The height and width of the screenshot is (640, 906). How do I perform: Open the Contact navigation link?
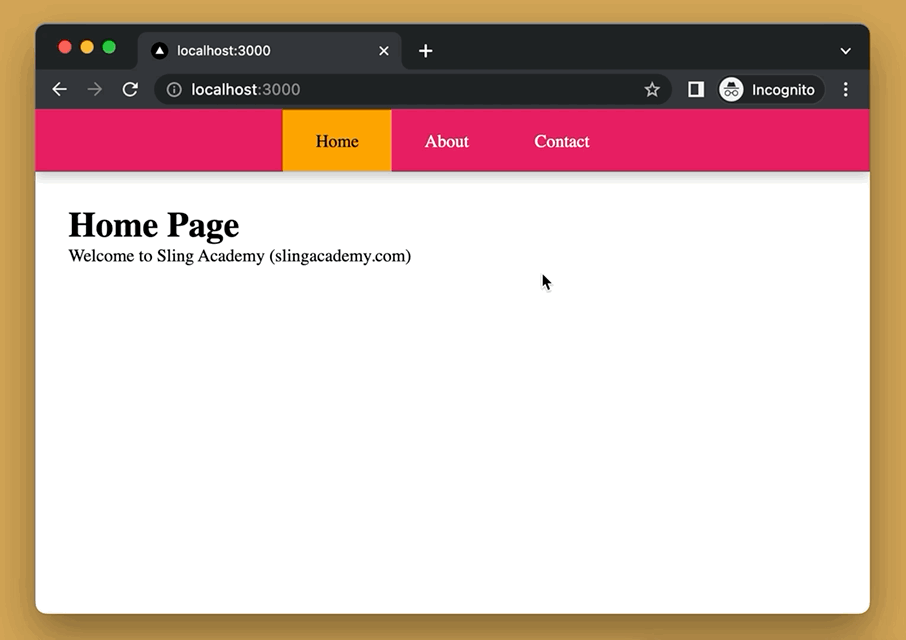pyautogui.click(x=562, y=141)
